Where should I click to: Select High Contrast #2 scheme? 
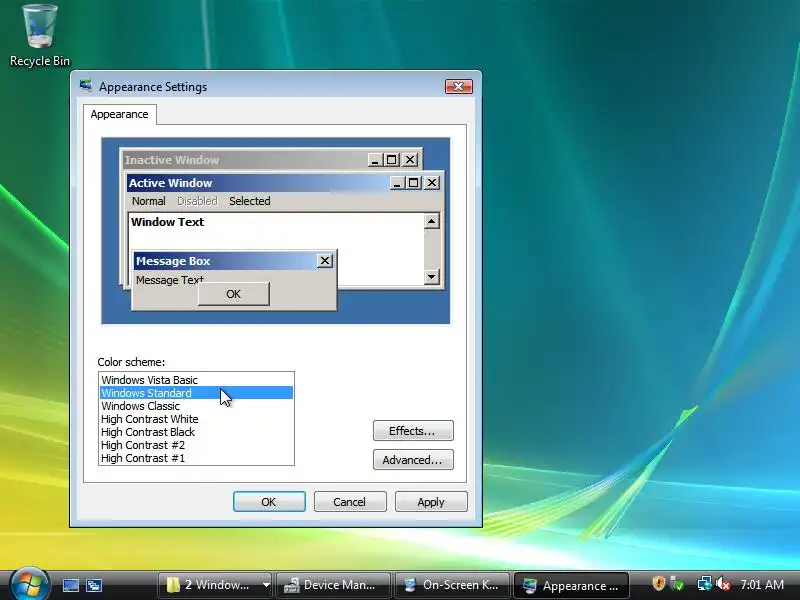tap(196, 445)
